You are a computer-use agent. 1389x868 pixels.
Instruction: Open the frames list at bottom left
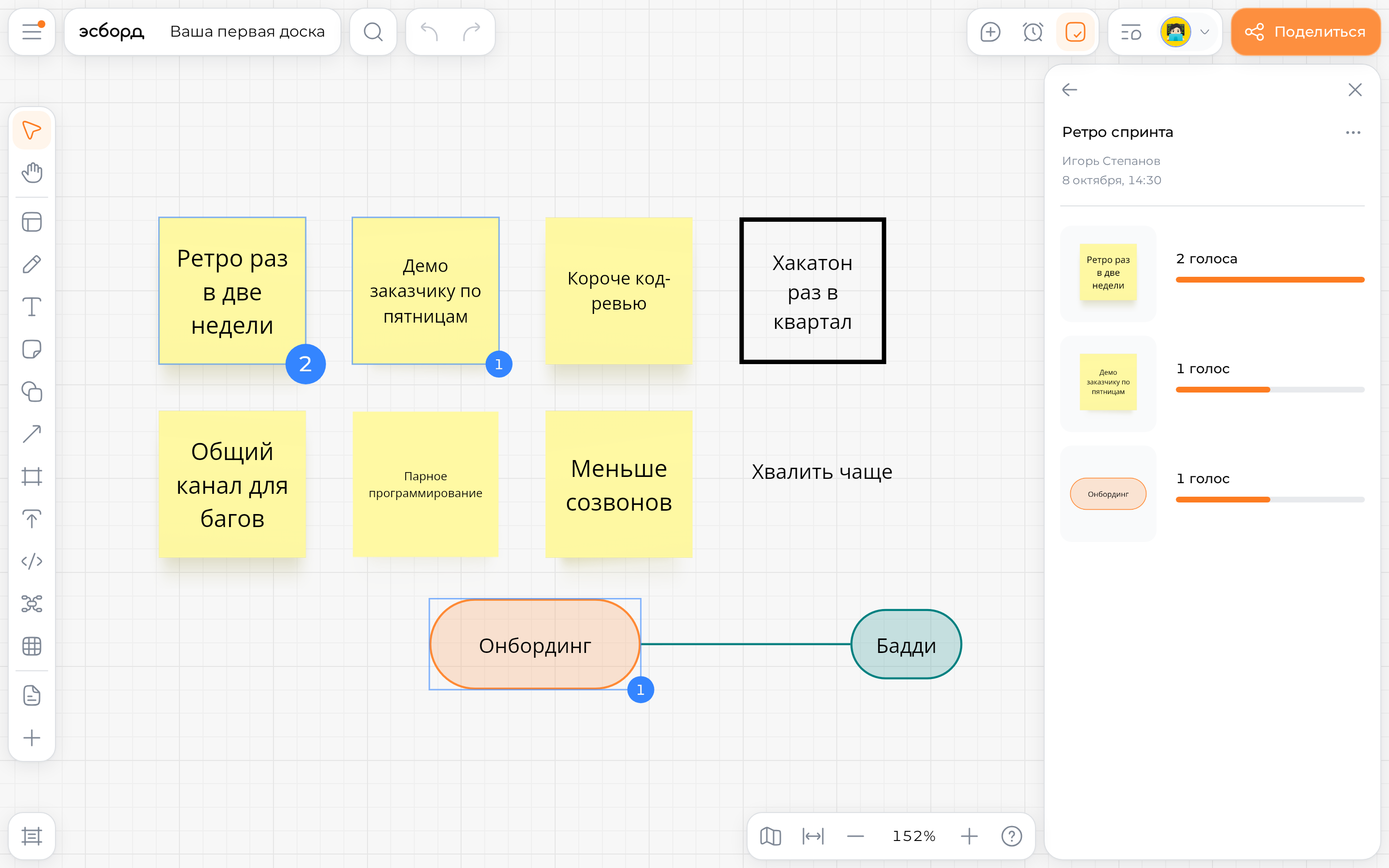32,836
